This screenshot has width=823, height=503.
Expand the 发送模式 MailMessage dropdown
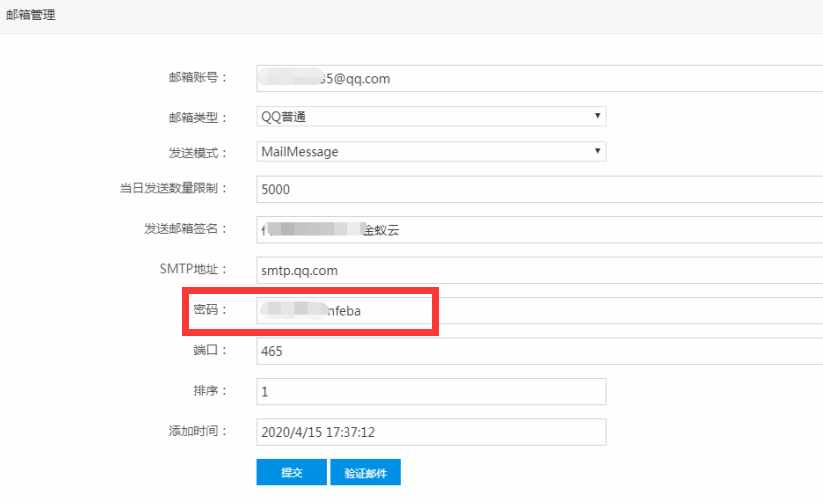[x=431, y=152]
